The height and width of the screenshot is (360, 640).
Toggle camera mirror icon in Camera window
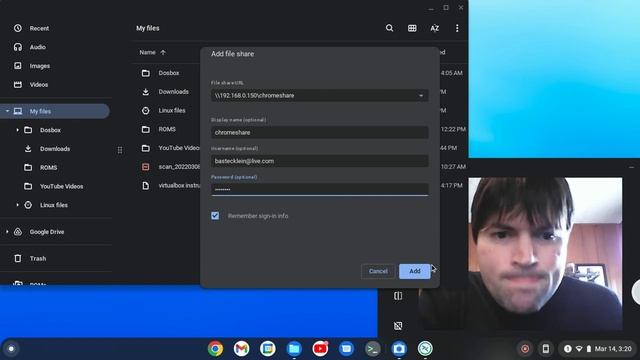[x=398, y=296]
